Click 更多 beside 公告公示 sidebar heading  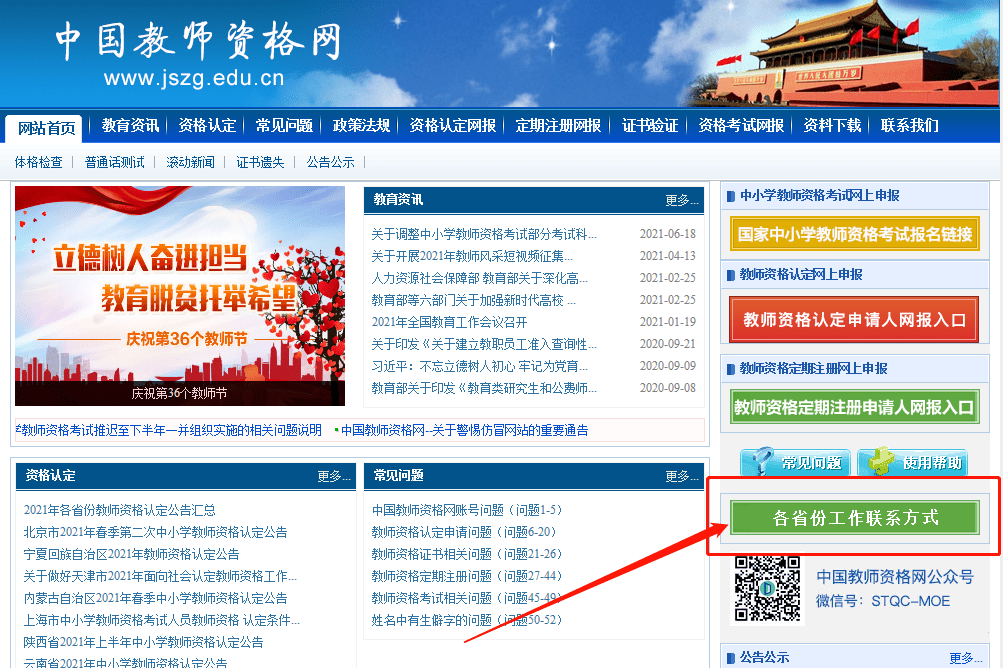pos(966,658)
